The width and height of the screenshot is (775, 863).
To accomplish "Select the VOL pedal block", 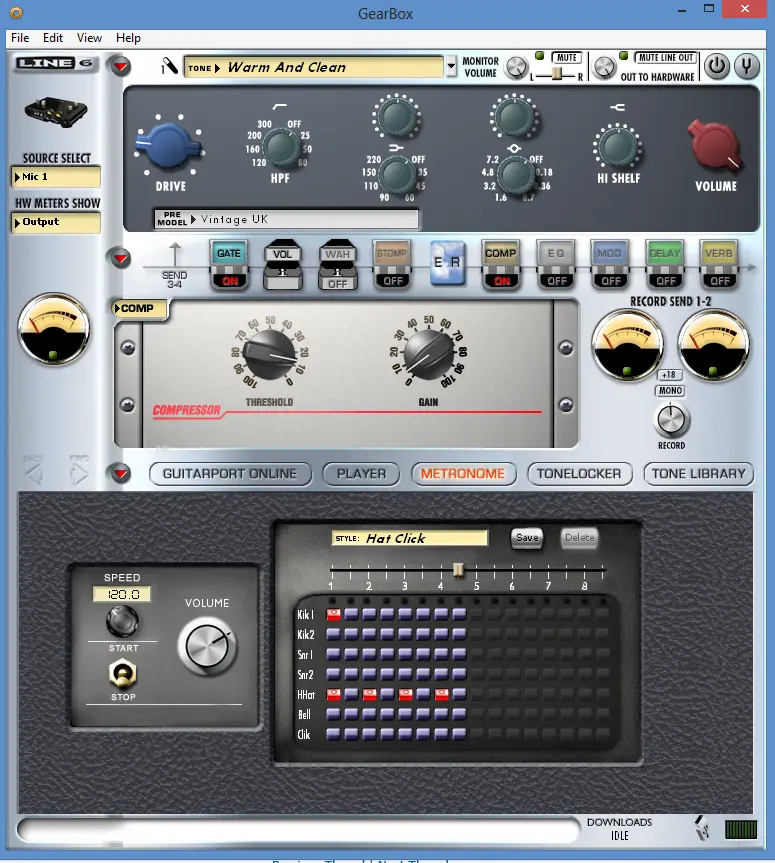I will 282,265.
